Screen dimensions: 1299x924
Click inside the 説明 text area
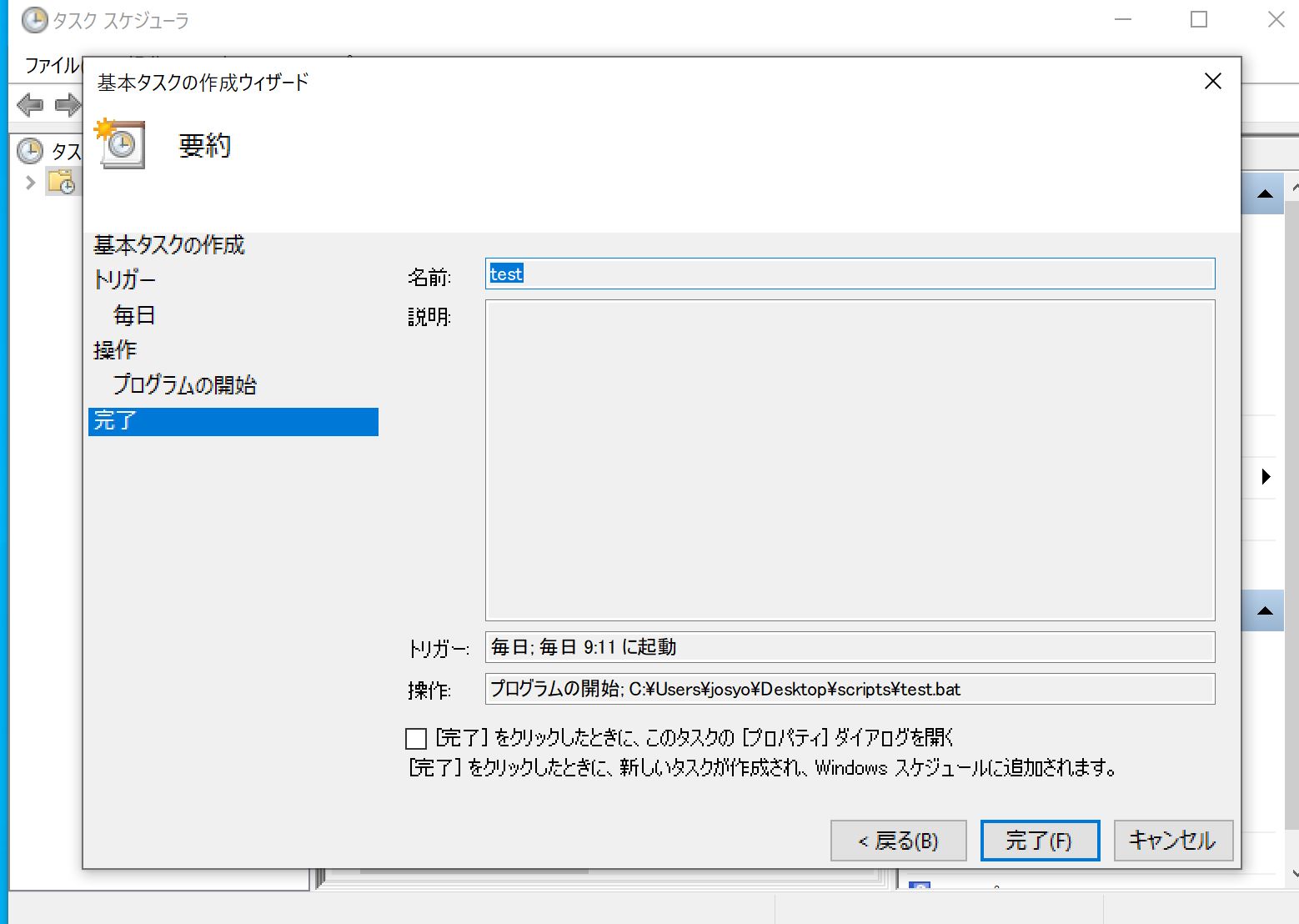click(849, 459)
